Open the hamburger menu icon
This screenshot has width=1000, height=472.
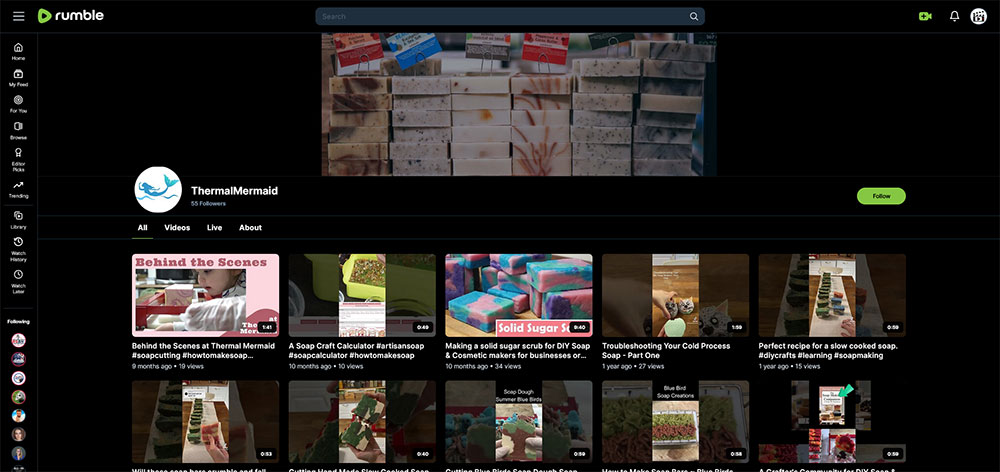click(18, 16)
